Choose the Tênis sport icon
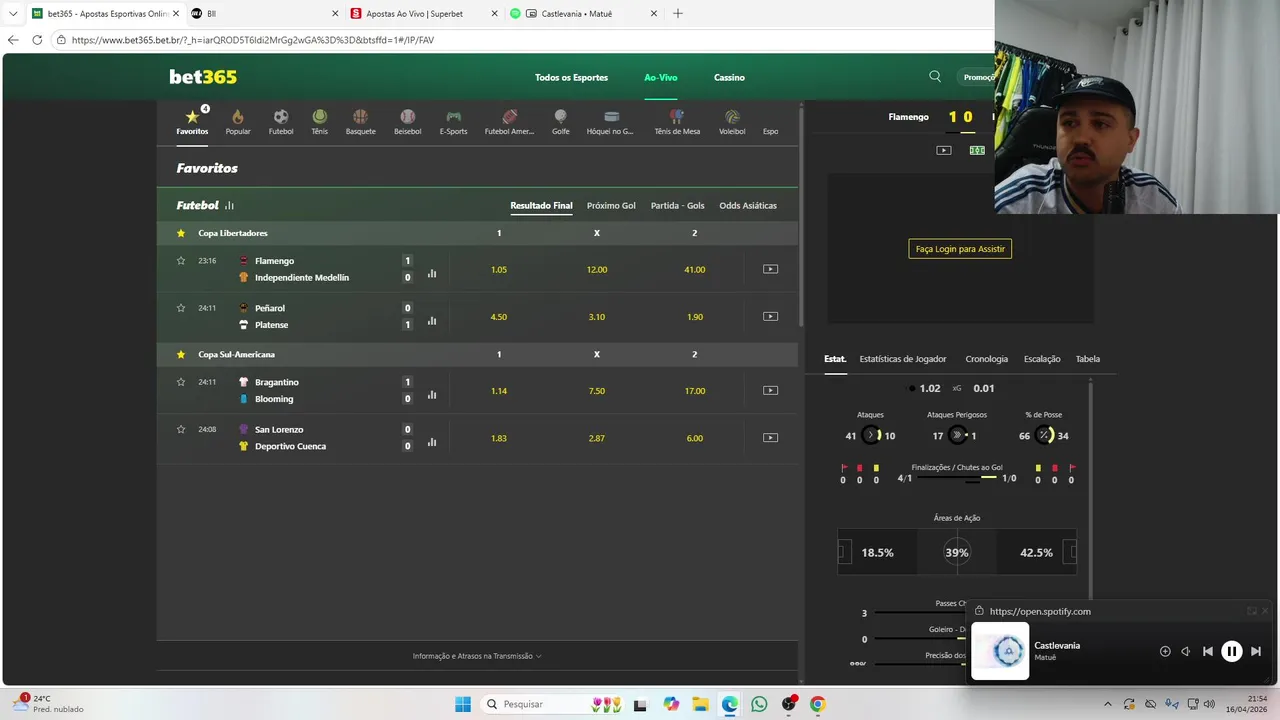1280x720 pixels. point(319,122)
